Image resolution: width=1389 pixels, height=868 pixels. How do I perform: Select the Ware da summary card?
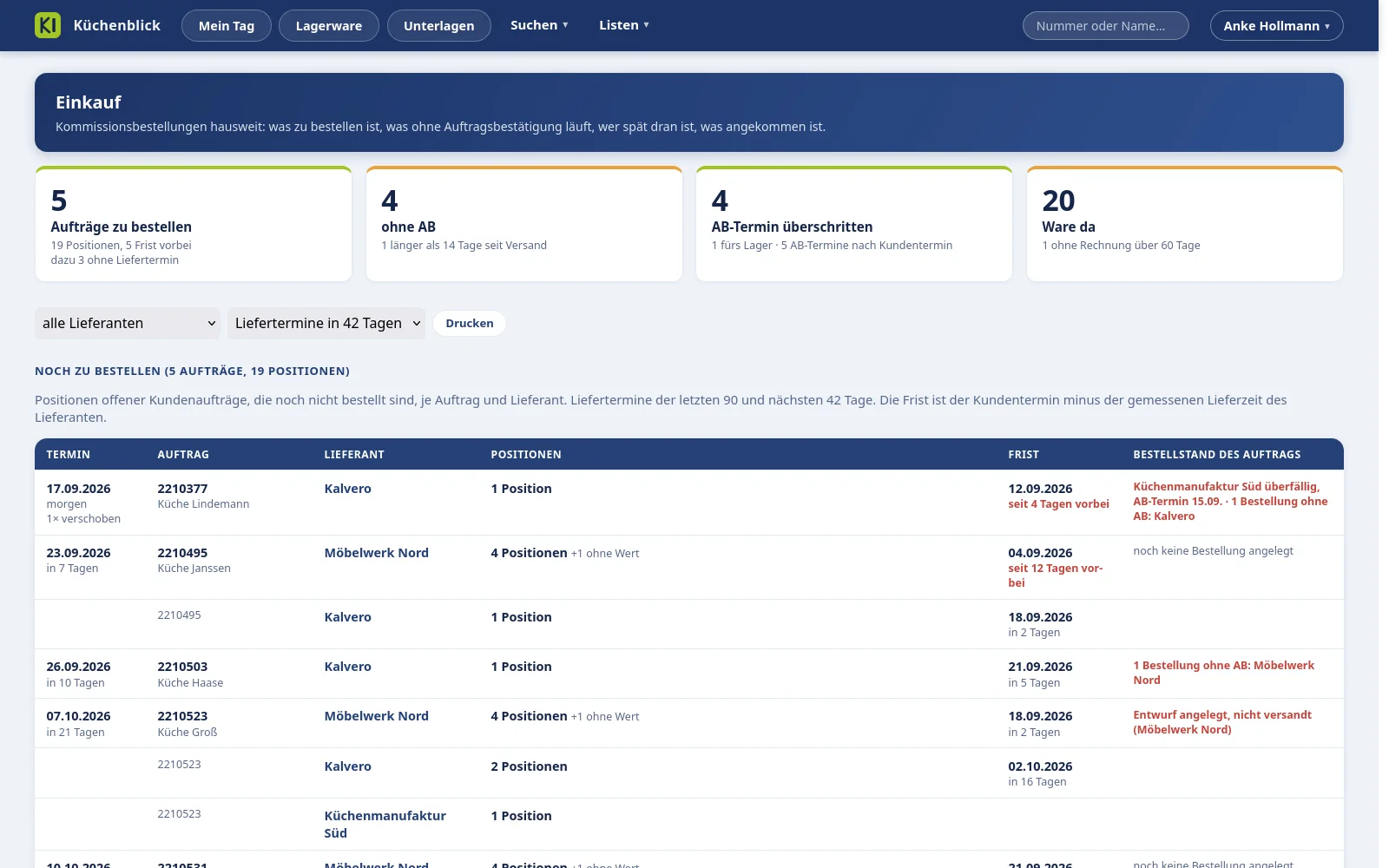point(1185,224)
